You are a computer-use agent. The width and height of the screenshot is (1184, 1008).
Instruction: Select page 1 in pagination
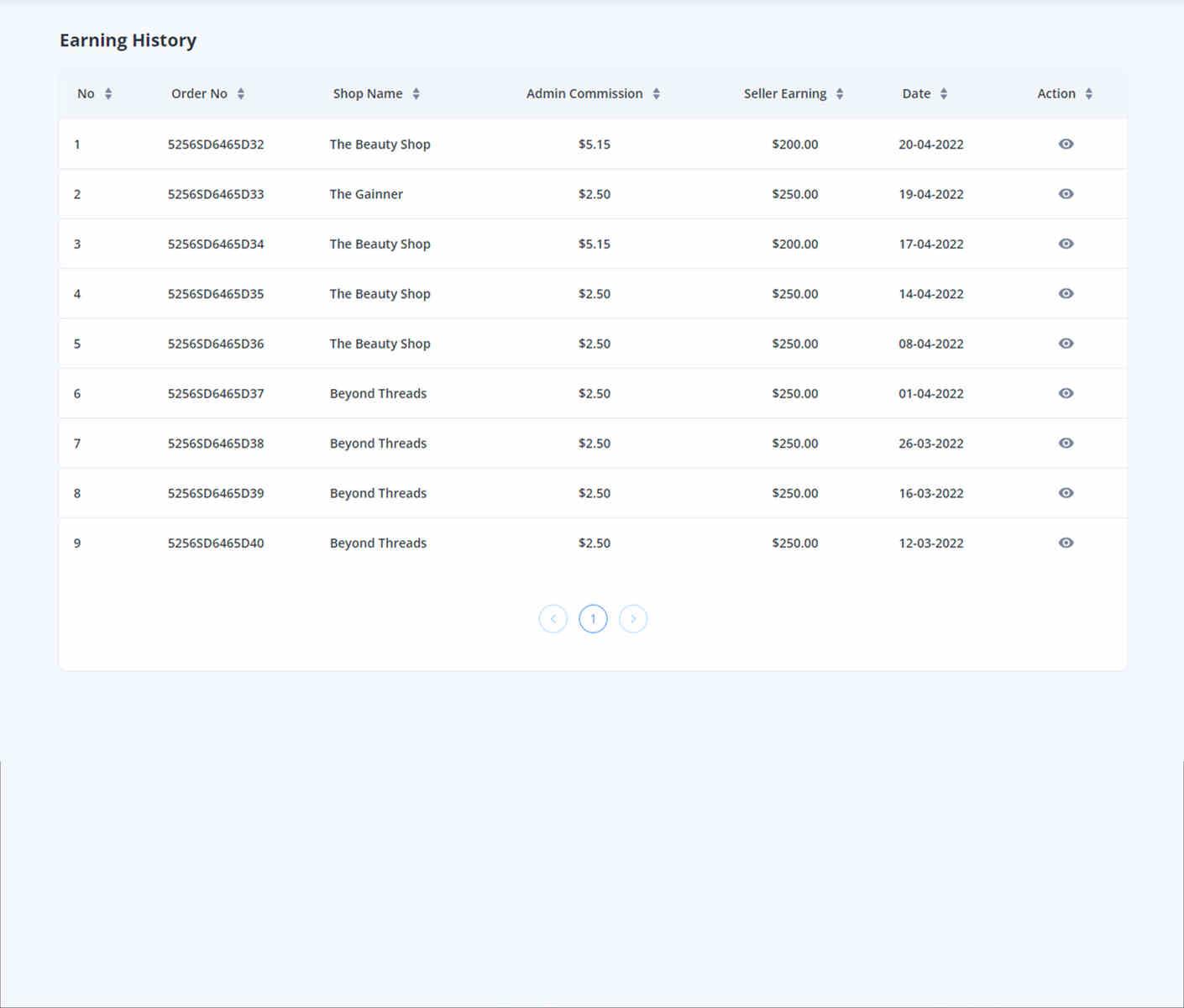point(593,619)
